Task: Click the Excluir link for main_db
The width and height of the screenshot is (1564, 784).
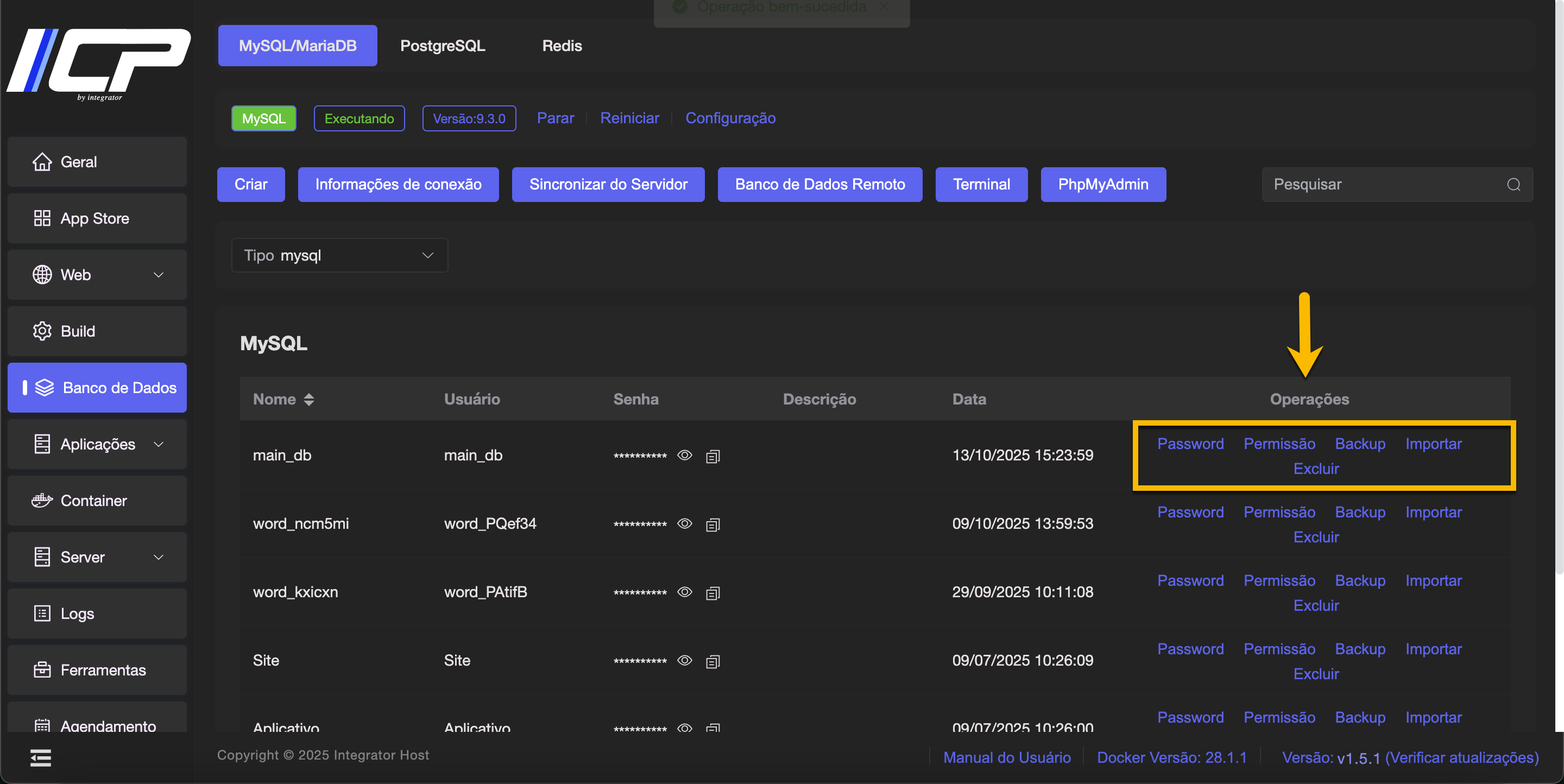Action: pyautogui.click(x=1315, y=469)
